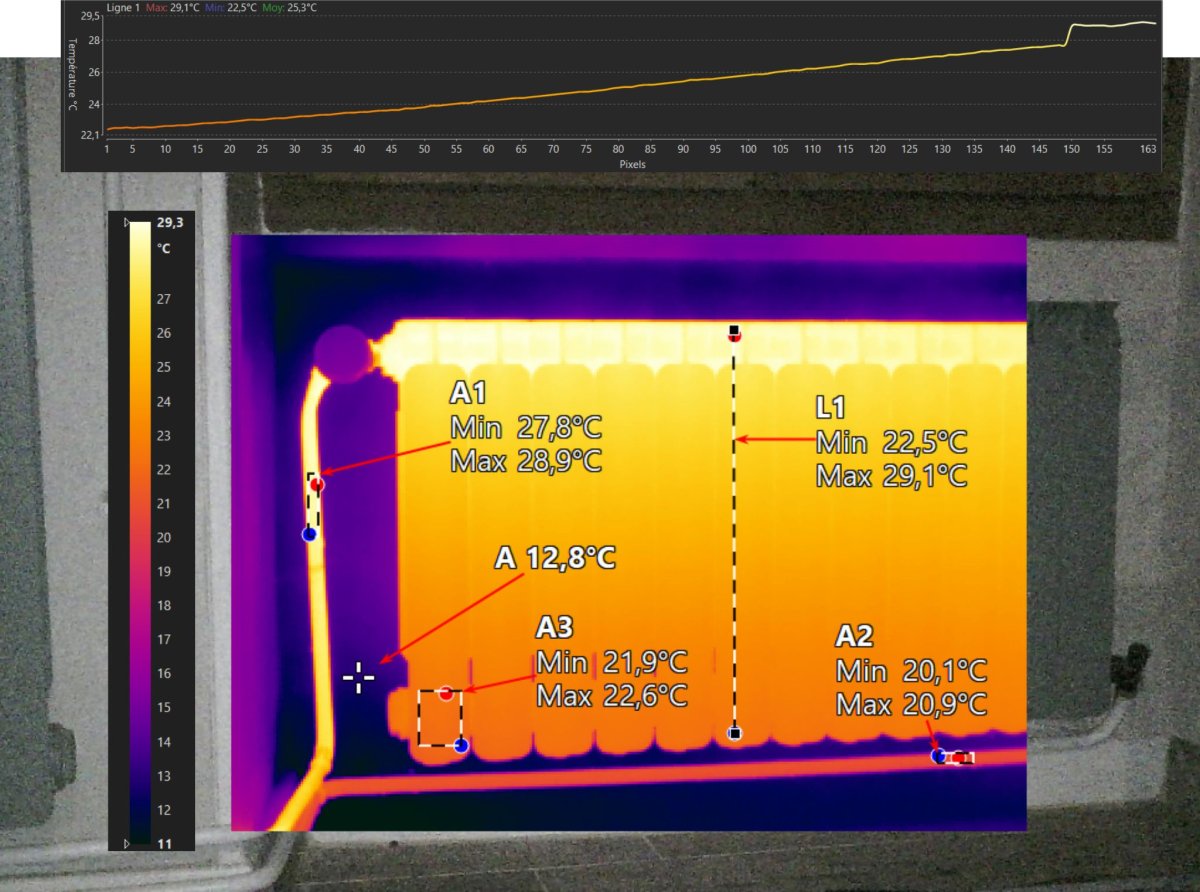
Task: Select the blue min marker of area A1
Action: (x=309, y=535)
